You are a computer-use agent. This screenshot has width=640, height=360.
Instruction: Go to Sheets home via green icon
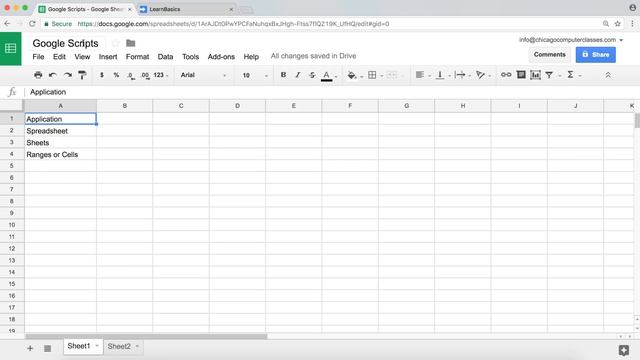click(x=11, y=49)
